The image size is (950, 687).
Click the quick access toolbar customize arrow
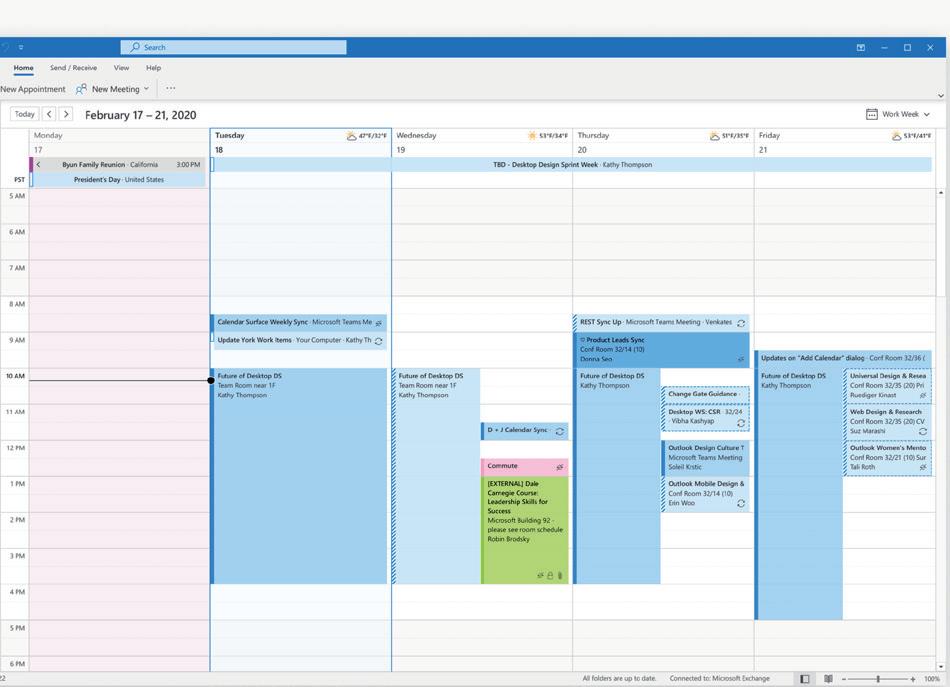pos(21,47)
